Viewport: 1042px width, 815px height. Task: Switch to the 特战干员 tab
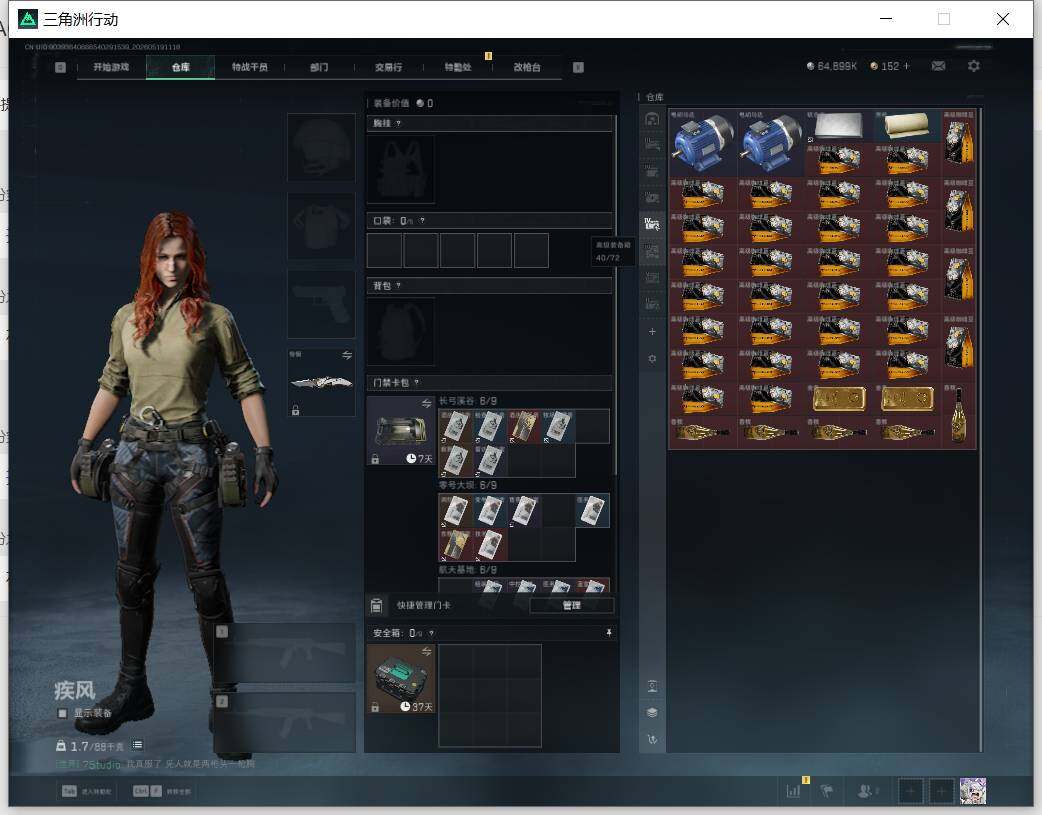click(250, 67)
